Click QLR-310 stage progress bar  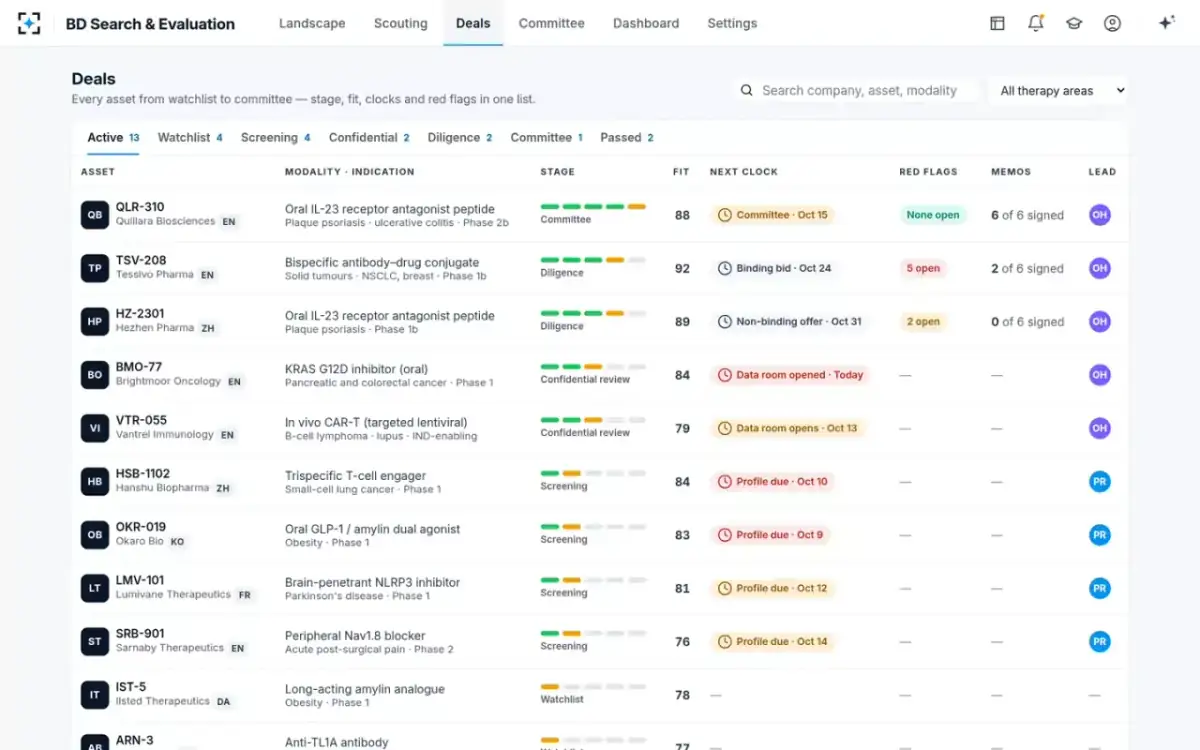point(593,206)
